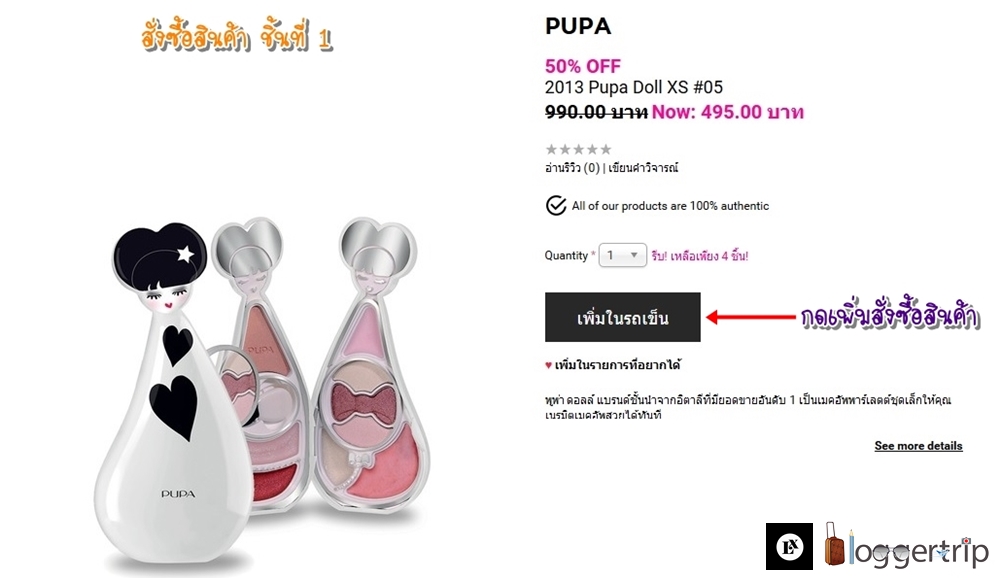1000x578 pixels.
Task: Open See more details link
Action: point(918,446)
